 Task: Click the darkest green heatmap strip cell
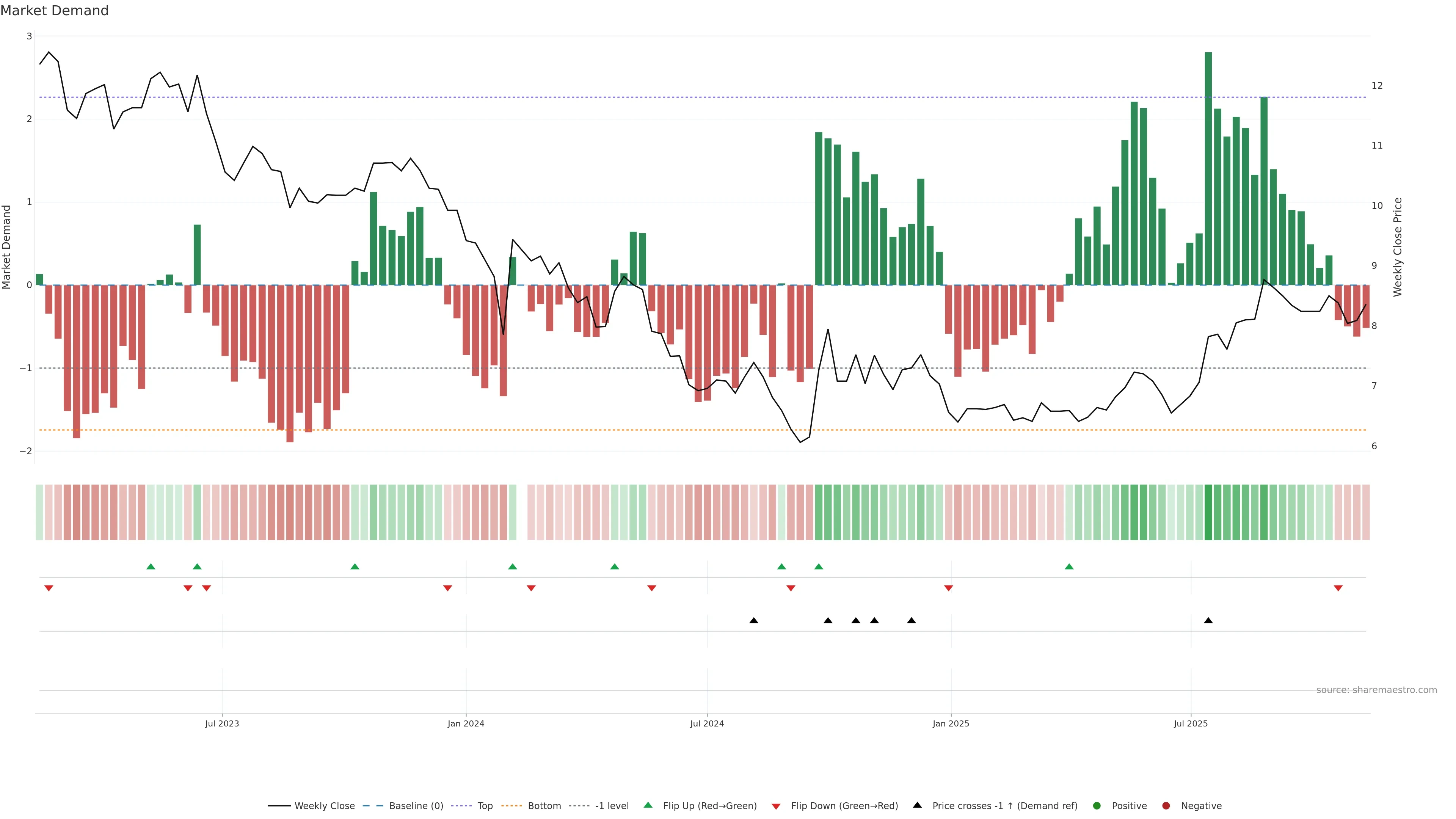(1208, 512)
